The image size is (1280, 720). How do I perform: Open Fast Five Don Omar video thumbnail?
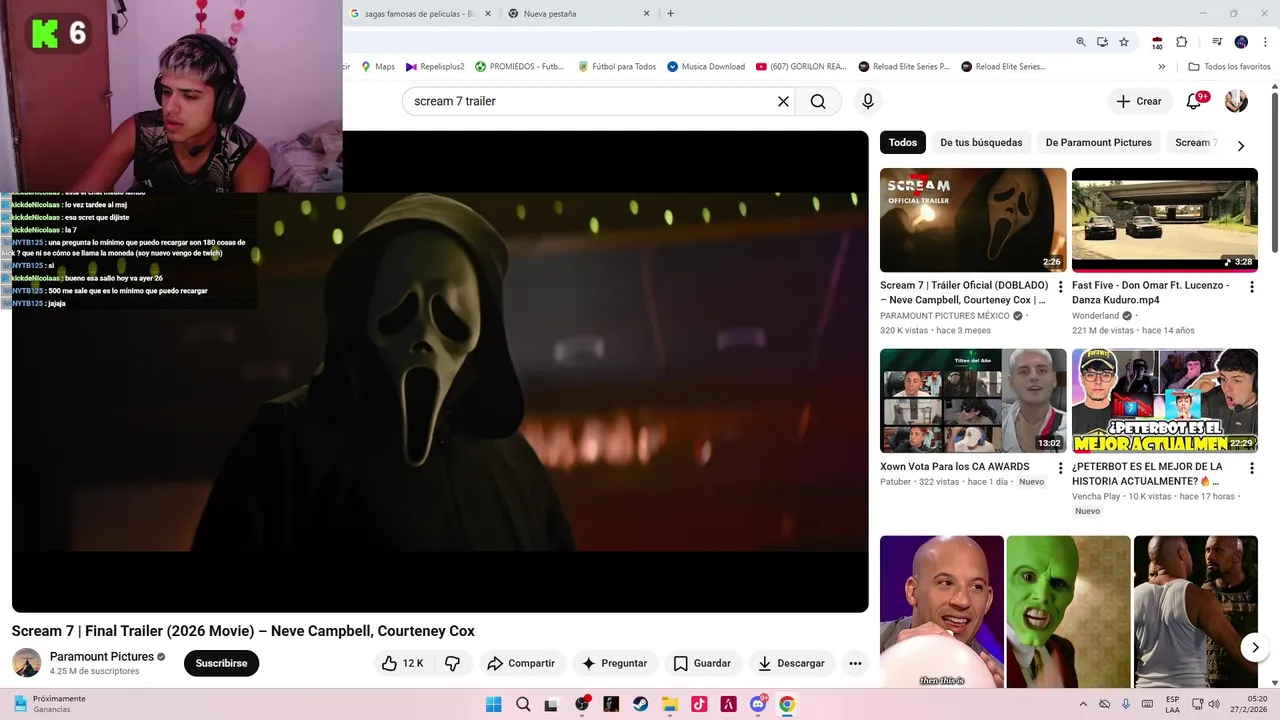(x=1165, y=220)
